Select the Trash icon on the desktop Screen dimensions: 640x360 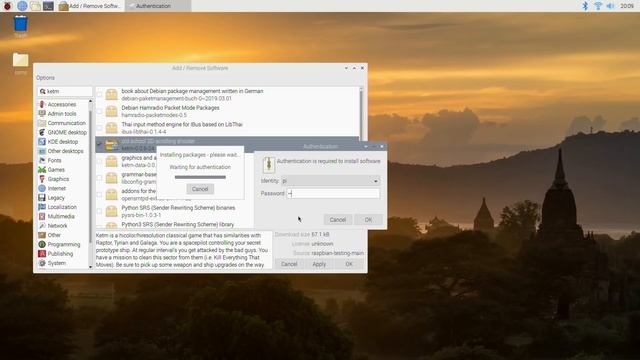point(20,24)
